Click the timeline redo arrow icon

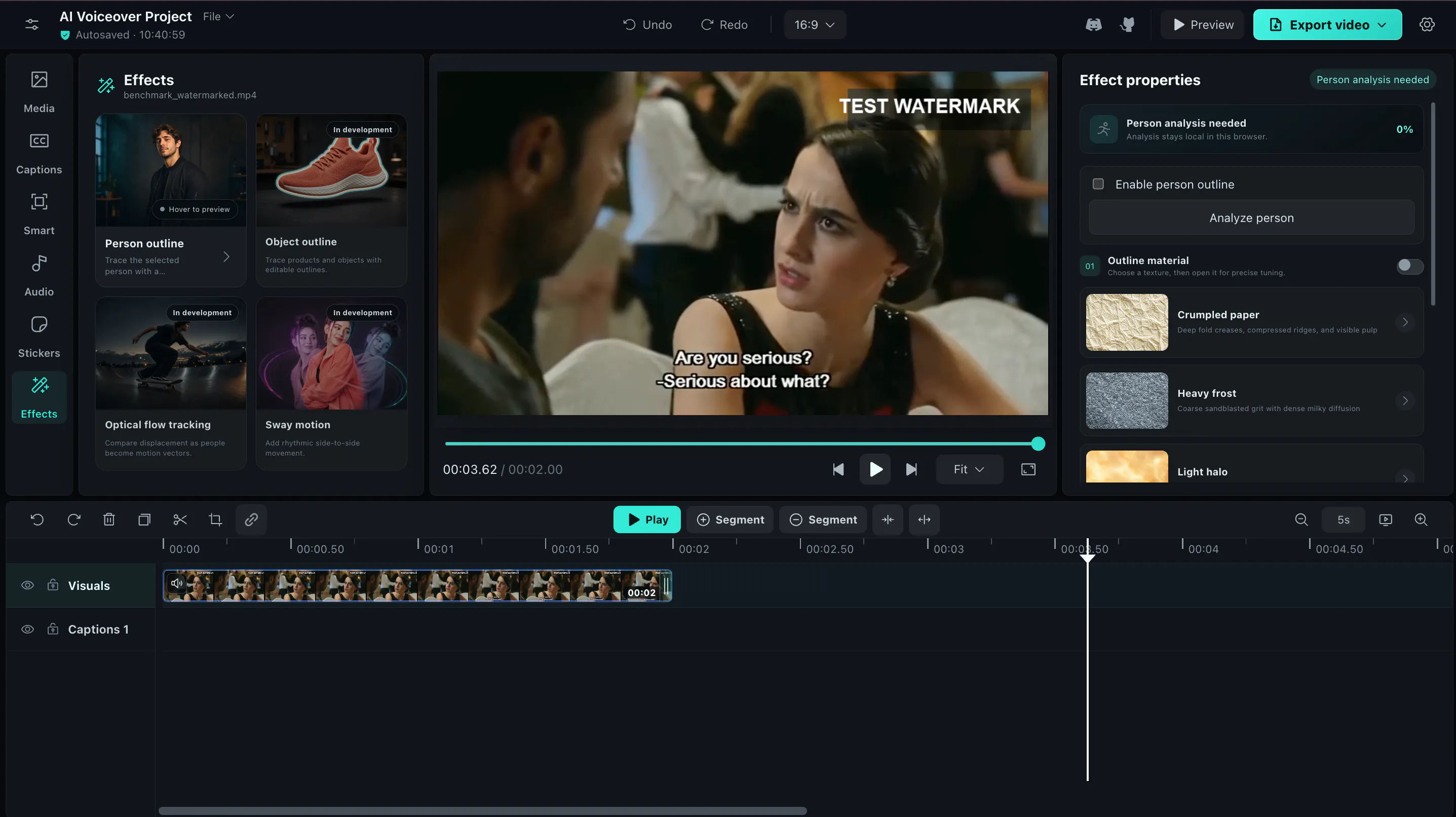tap(73, 519)
